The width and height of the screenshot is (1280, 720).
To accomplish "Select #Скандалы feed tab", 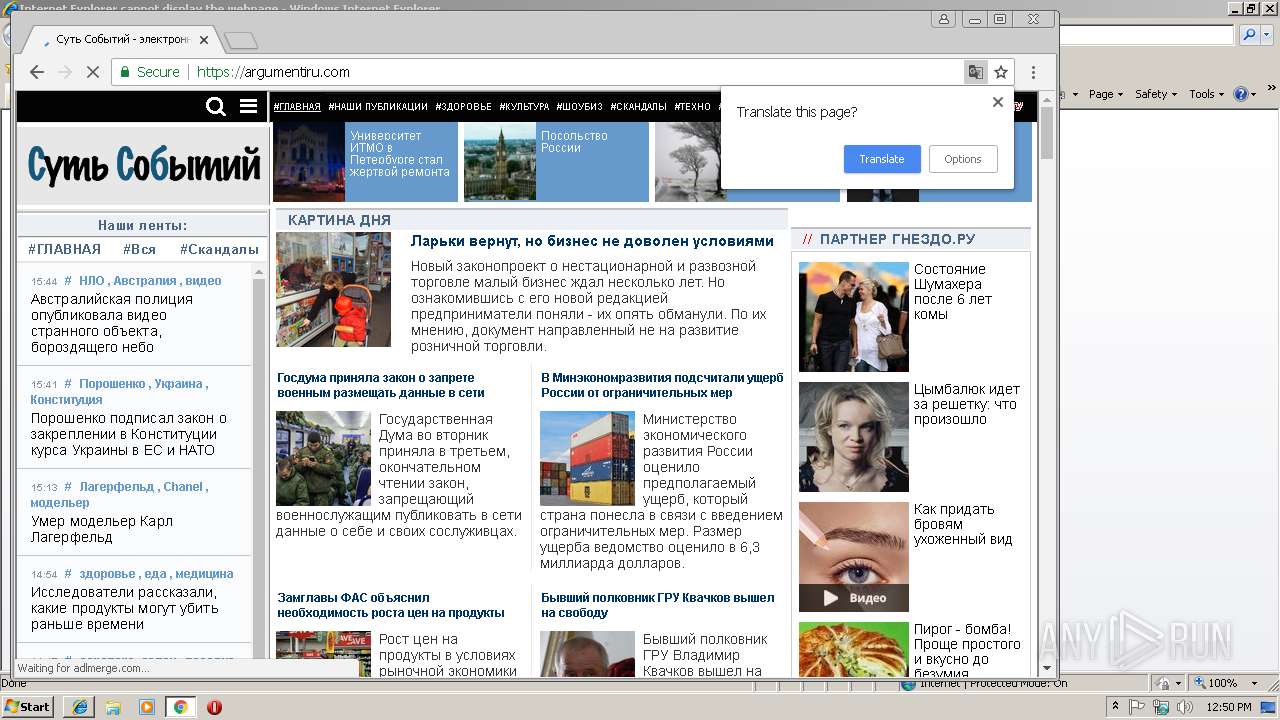I will pyautogui.click(x=219, y=249).
